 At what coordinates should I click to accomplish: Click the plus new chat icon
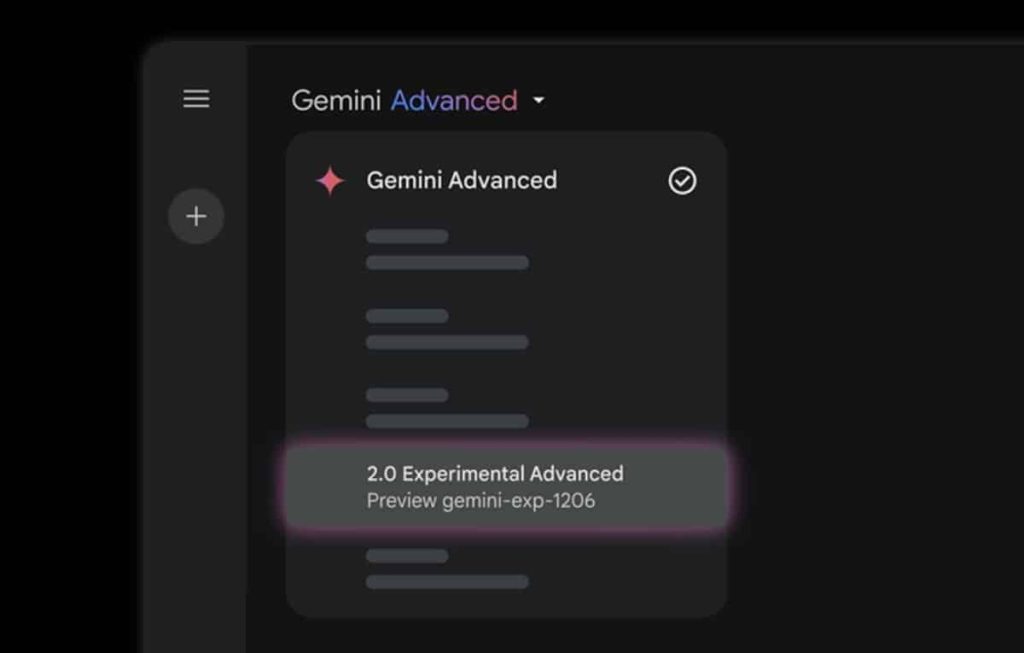point(196,216)
